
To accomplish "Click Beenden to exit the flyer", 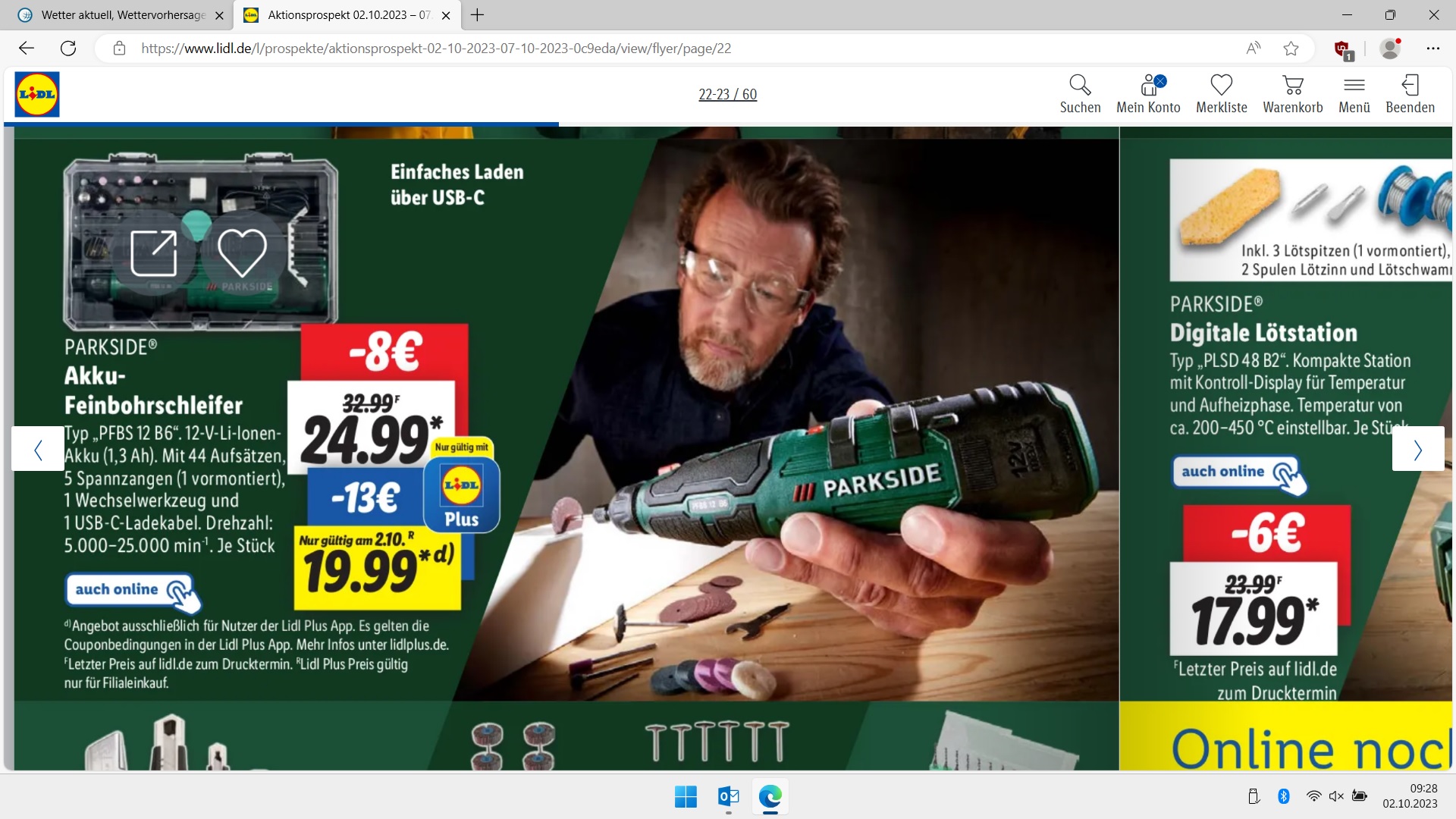I will point(1410,94).
